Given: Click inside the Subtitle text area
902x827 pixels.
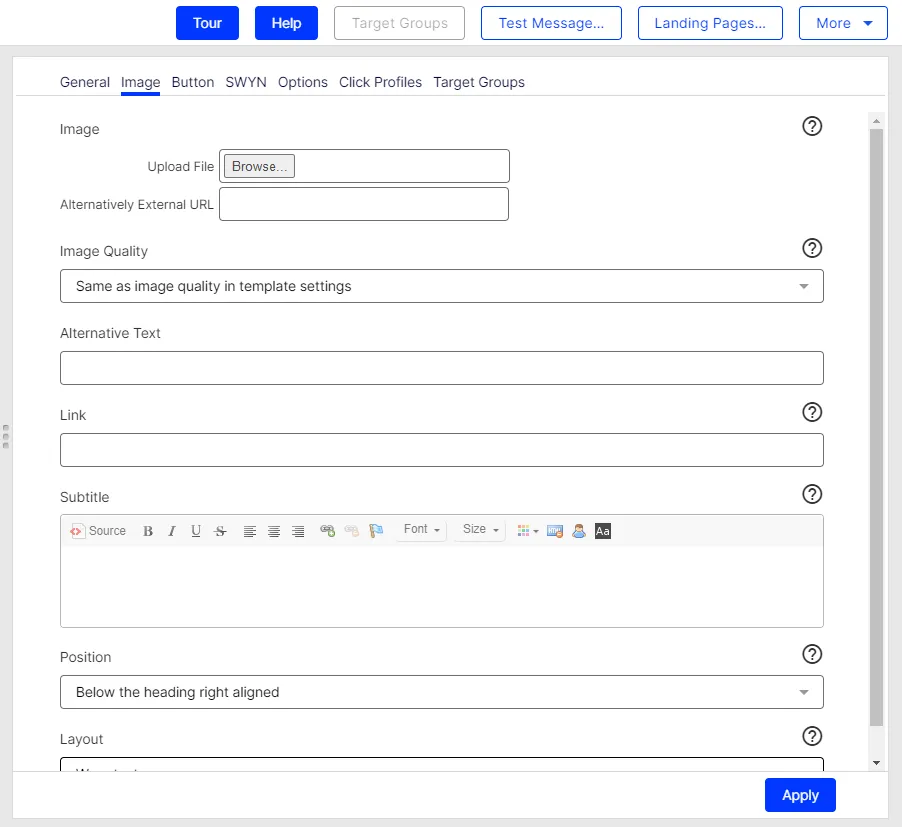Looking at the screenshot, I should pyautogui.click(x=442, y=586).
